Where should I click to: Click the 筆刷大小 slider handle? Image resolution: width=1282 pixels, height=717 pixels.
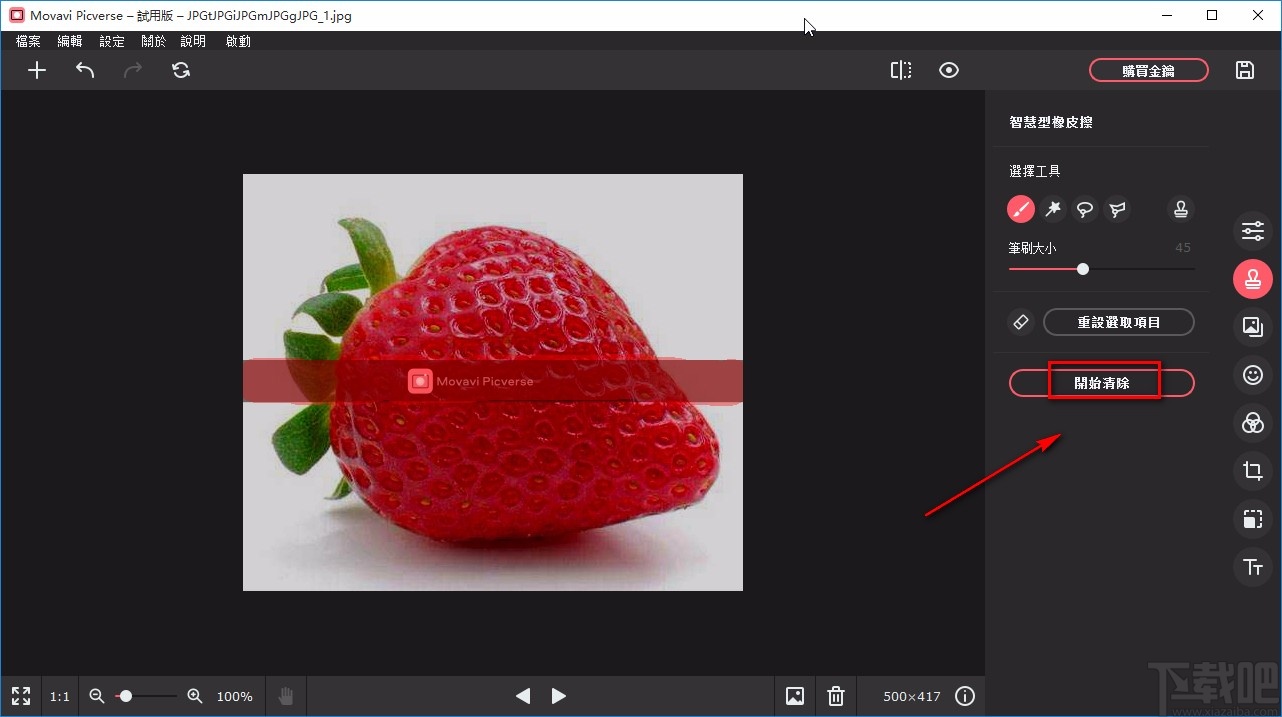pos(1083,269)
